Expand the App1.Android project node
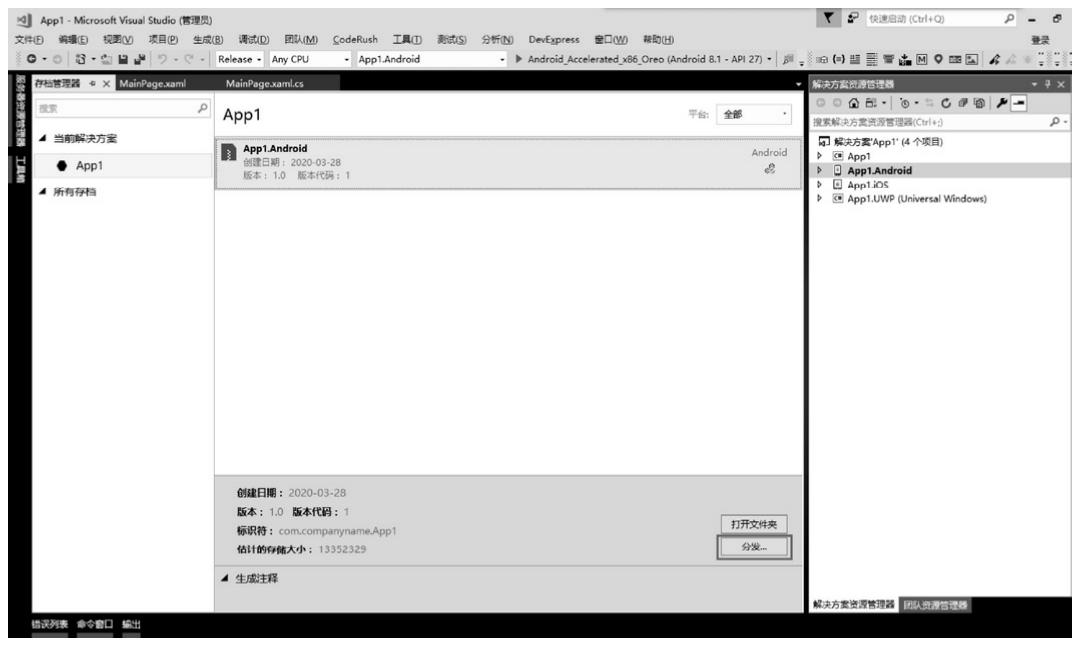The width and height of the screenshot is (1079, 646). [x=820, y=170]
